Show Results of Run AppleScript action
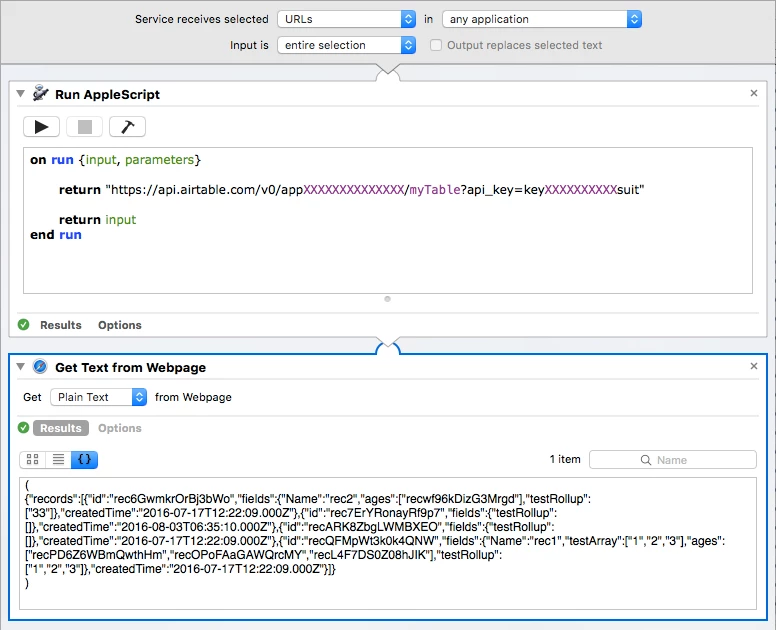The width and height of the screenshot is (776, 630). pyautogui.click(x=61, y=325)
